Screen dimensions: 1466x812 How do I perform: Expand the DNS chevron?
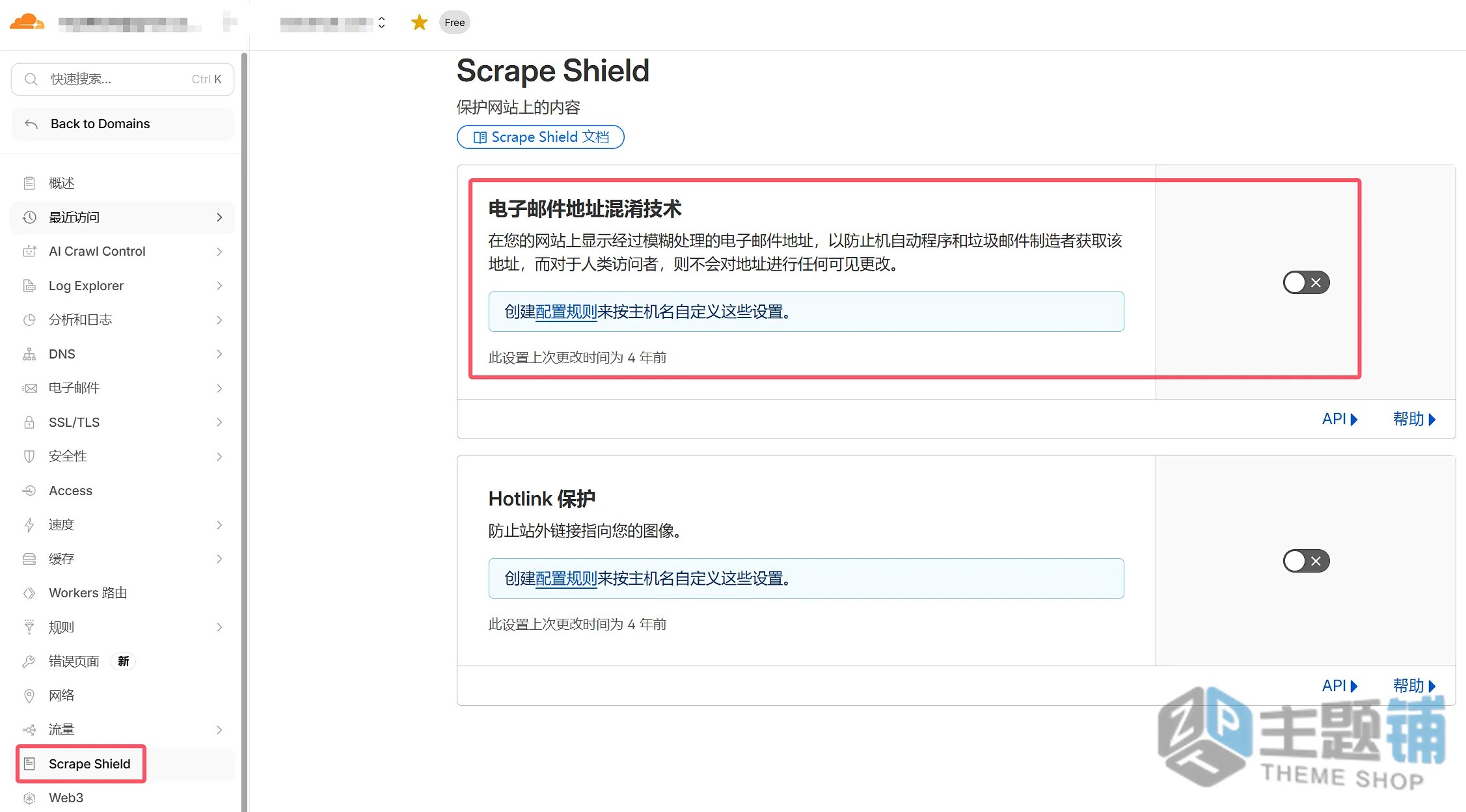coord(219,354)
